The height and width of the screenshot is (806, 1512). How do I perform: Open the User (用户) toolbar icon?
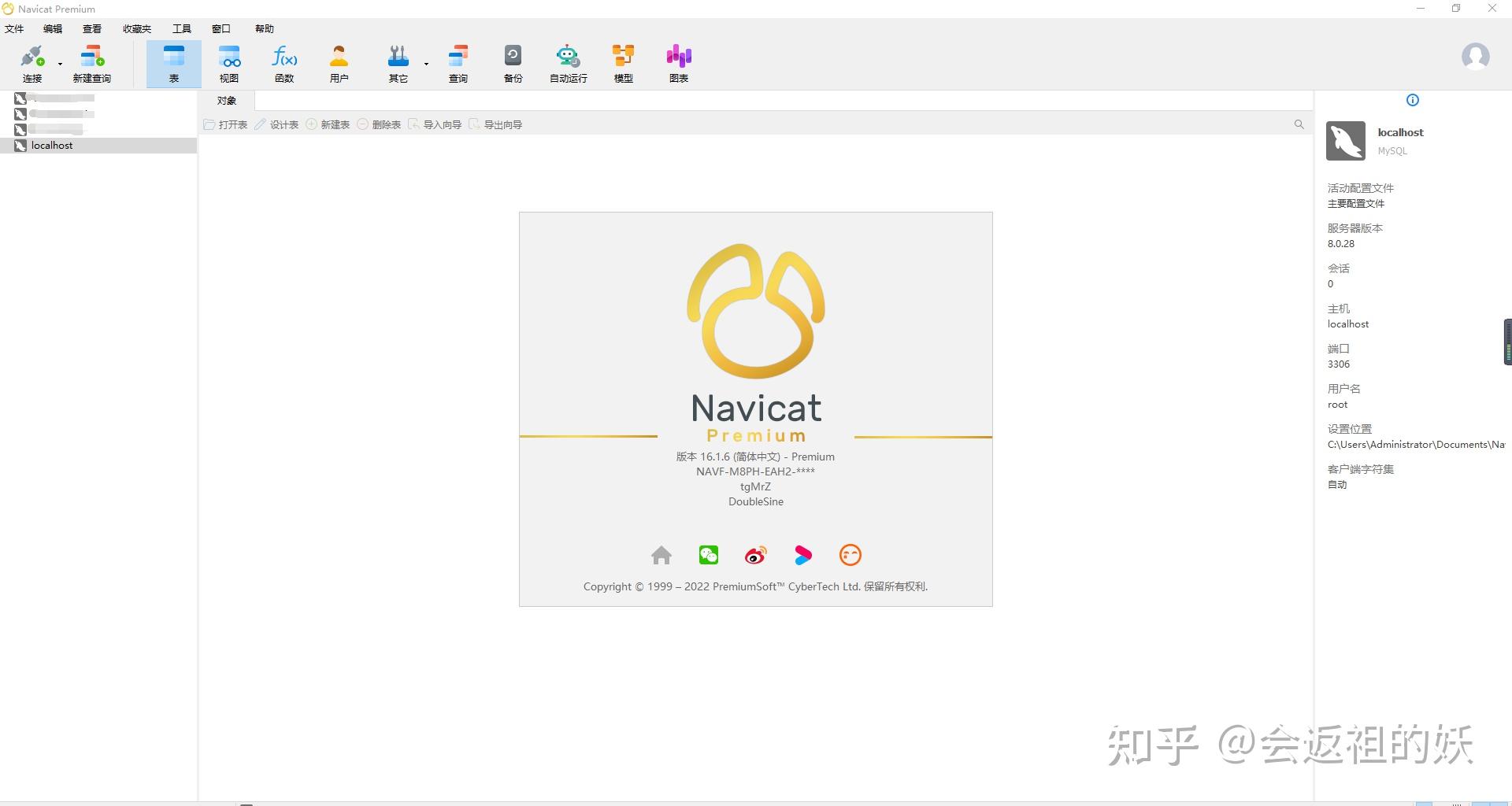pos(339,63)
